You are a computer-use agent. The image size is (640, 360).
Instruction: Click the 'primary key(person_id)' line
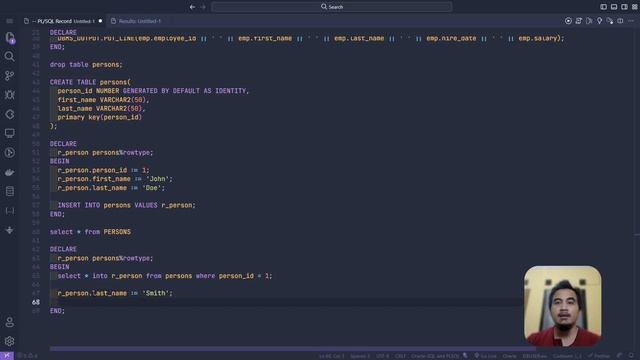click(x=100, y=117)
